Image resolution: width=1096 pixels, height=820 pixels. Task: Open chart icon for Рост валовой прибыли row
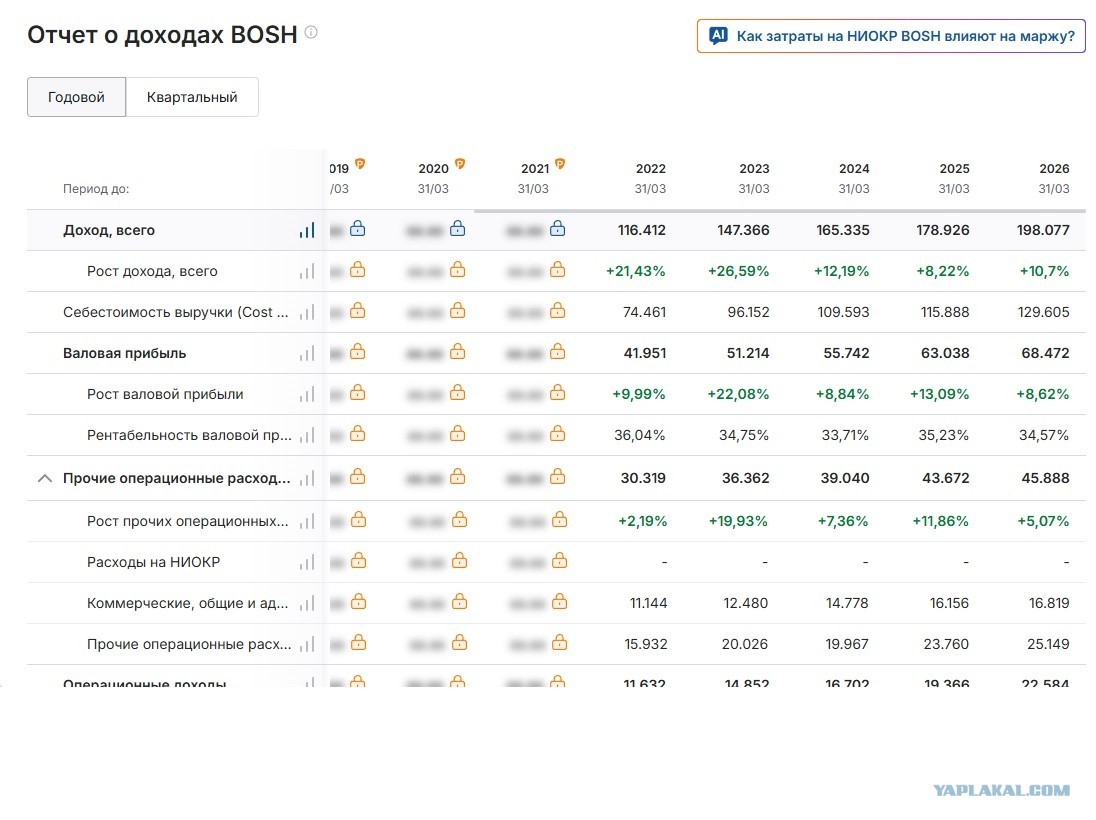coord(307,394)
